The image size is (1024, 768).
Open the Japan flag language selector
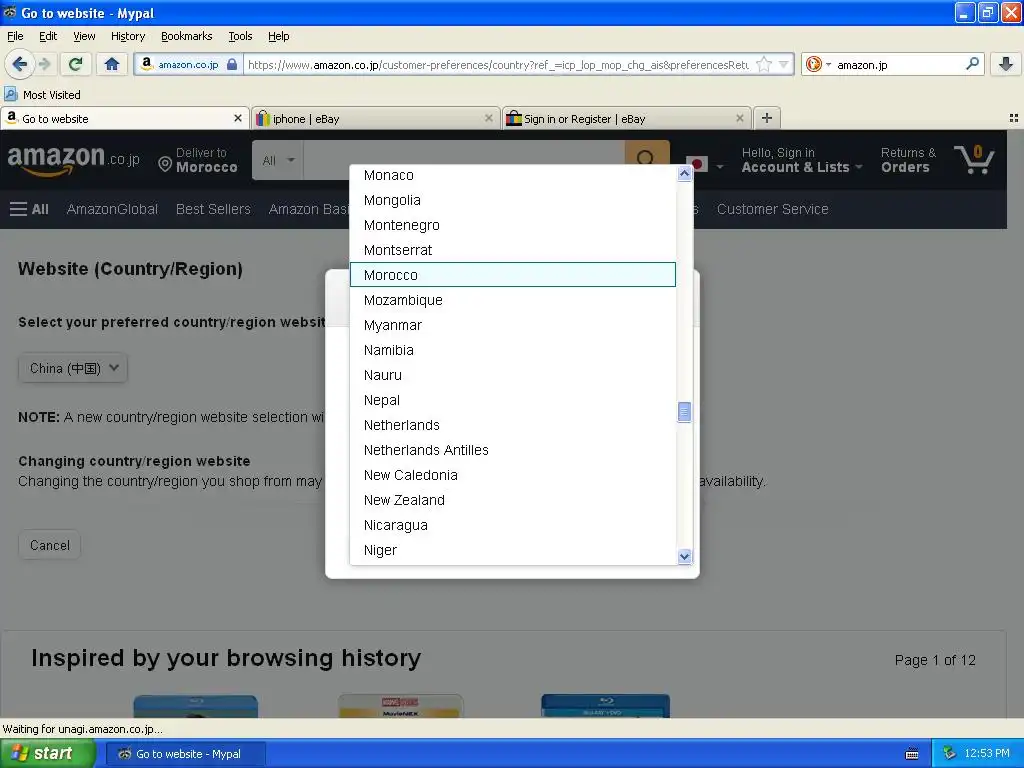pos(704,165)
